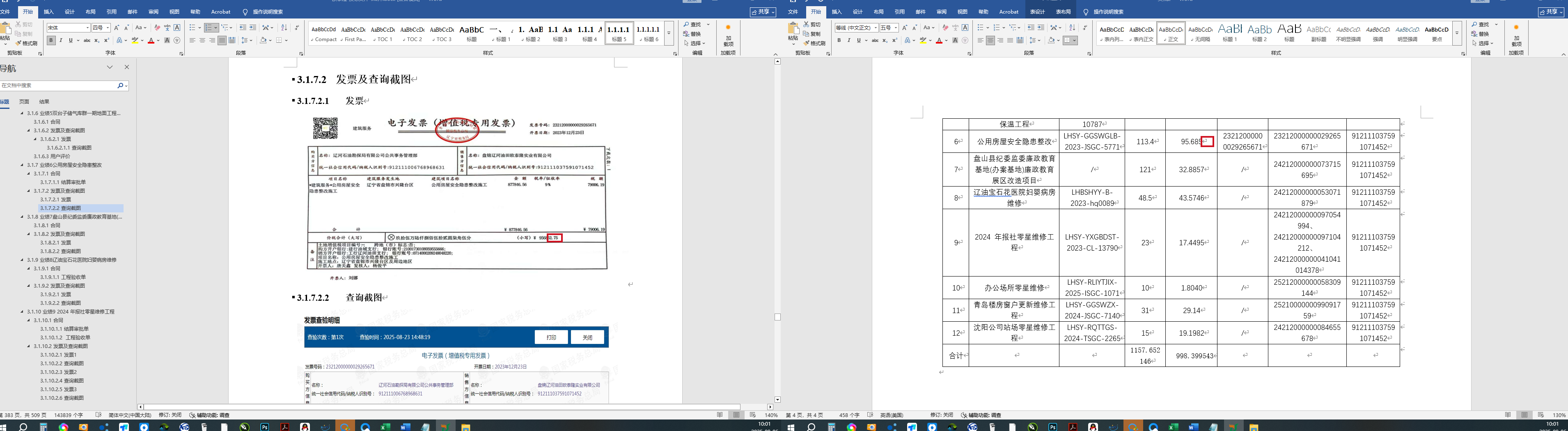
Task: Select 3.1.7.2.1 发票 in navigation tree
Action: pyautogui.click(x=55, y=199)
